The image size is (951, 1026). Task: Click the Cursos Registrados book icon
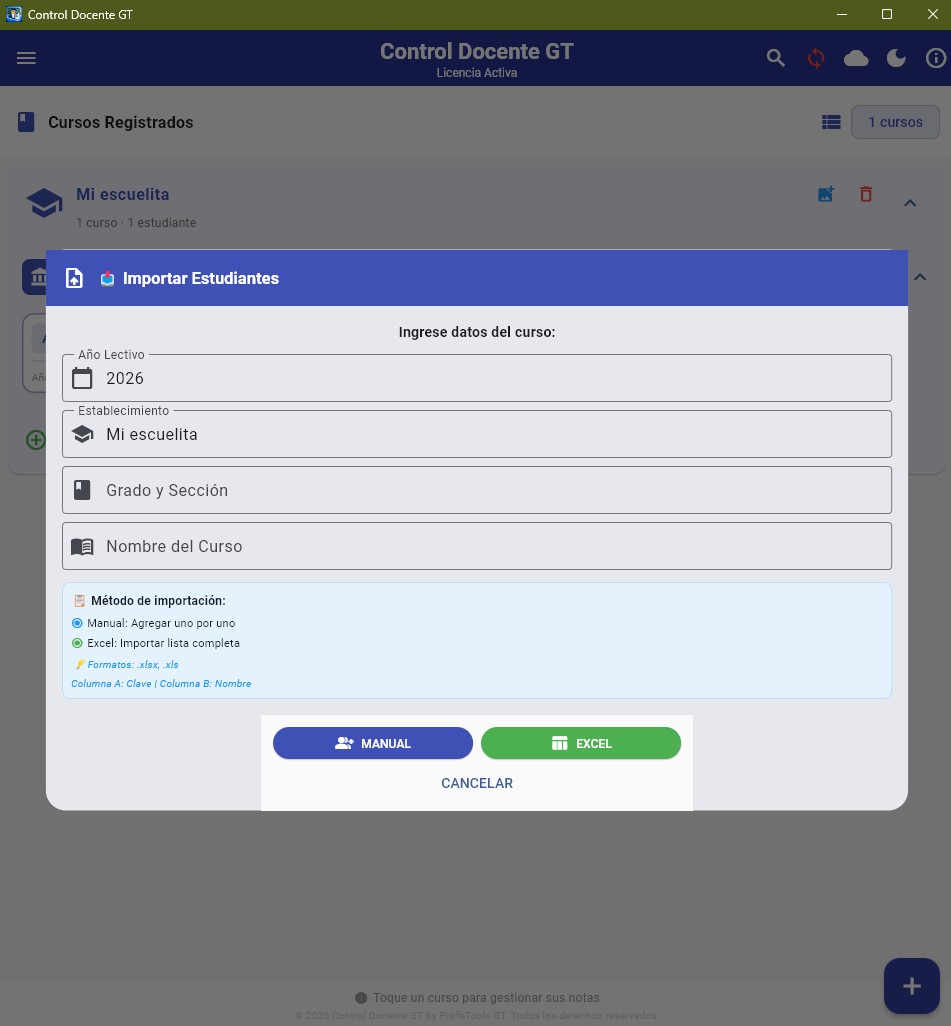[26, 122]
